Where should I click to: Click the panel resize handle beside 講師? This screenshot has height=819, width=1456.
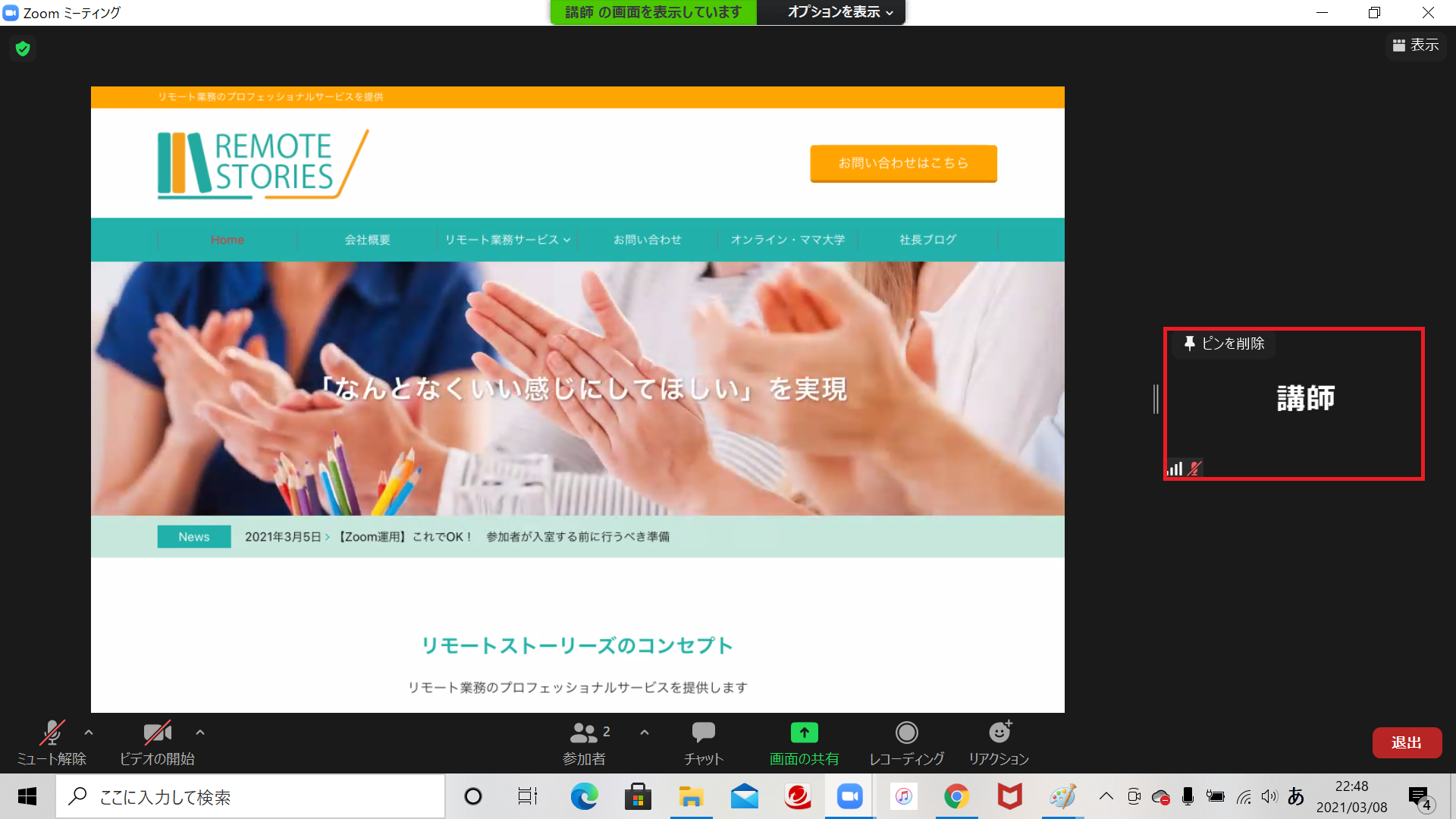tap(1156, 399)
